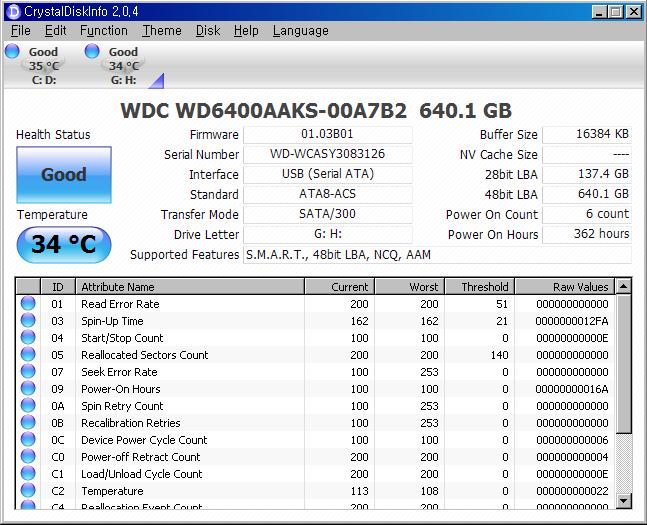Open the Help menu
The width and height of the screenshot is (647, 525).
point(246,31)
